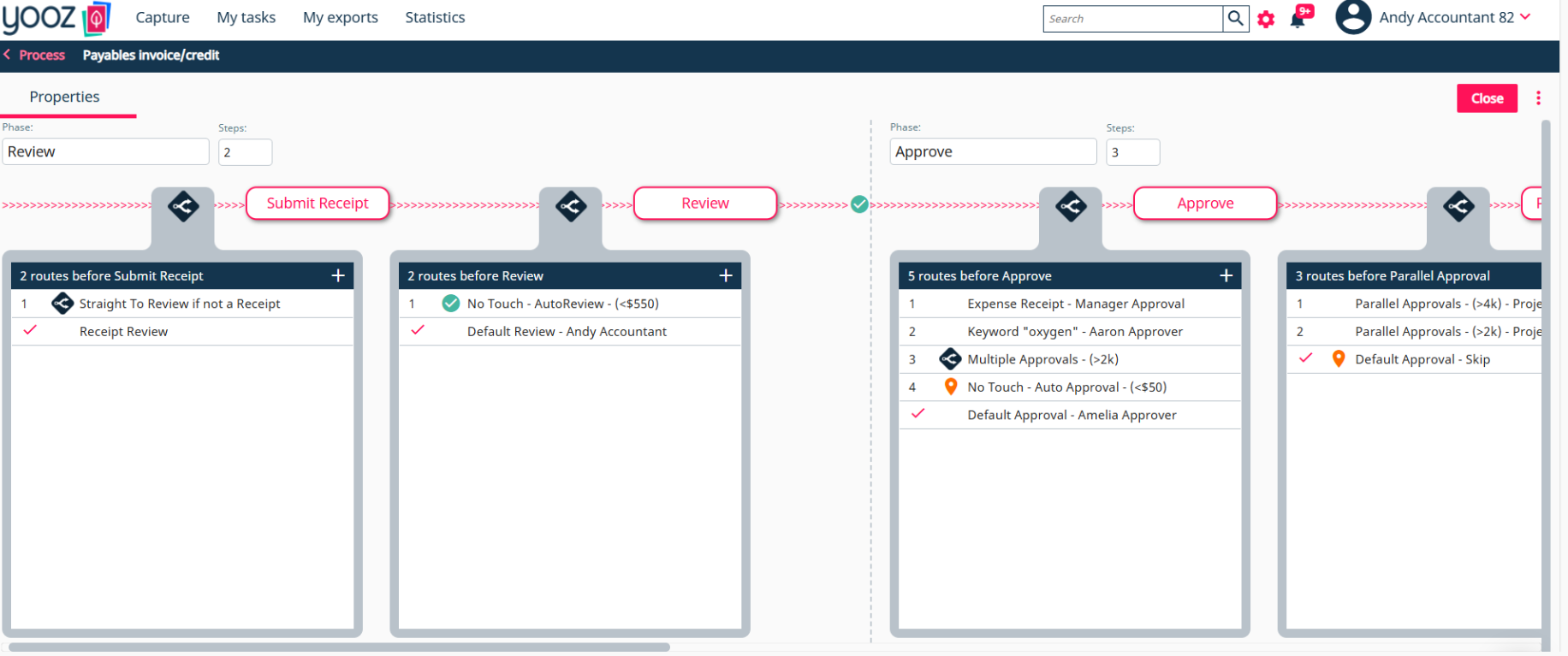Click the red Close button
The width and height of the screenshot is (1568, 656).
click(1487, 98)
